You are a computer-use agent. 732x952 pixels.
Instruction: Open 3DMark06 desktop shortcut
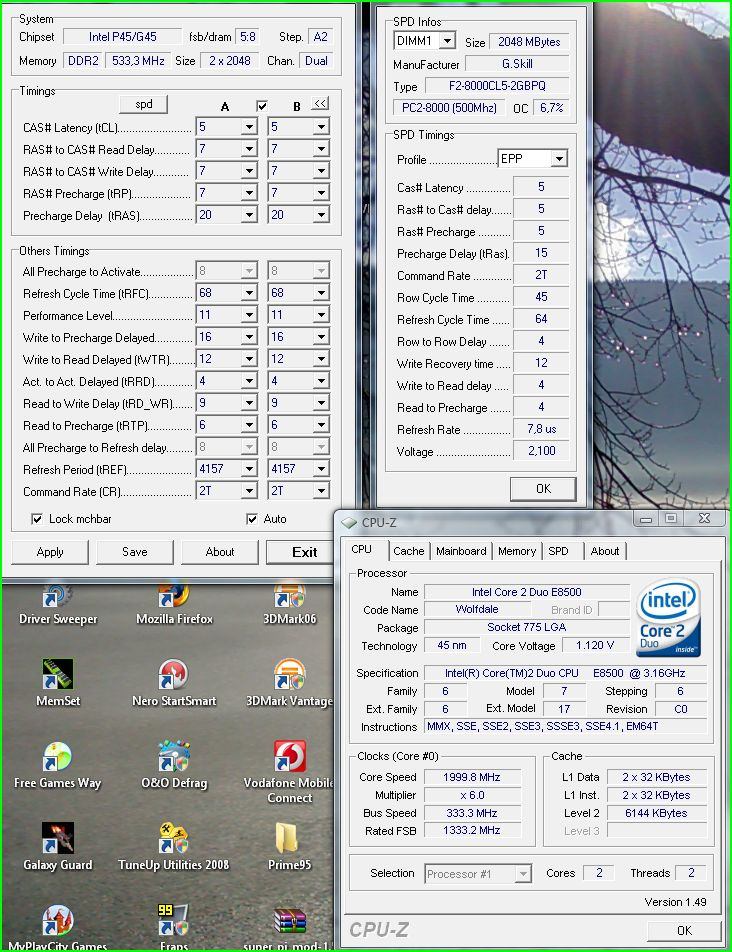click(x=290, y=604)
